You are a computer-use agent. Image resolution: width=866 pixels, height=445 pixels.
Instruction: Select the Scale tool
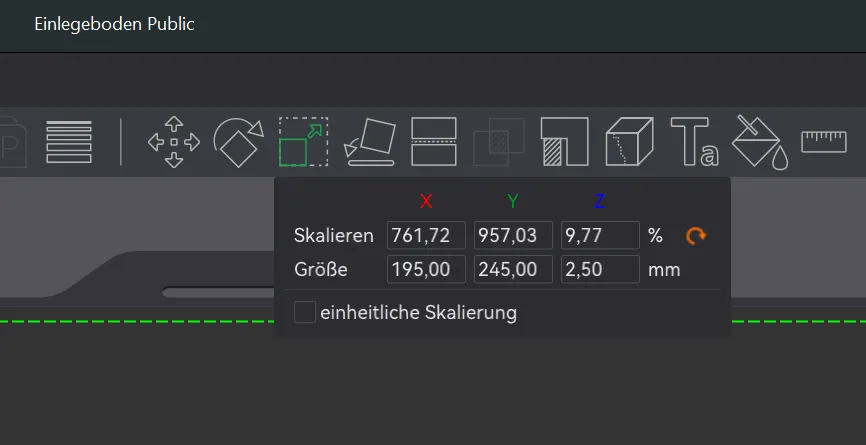tap(303, 142)
